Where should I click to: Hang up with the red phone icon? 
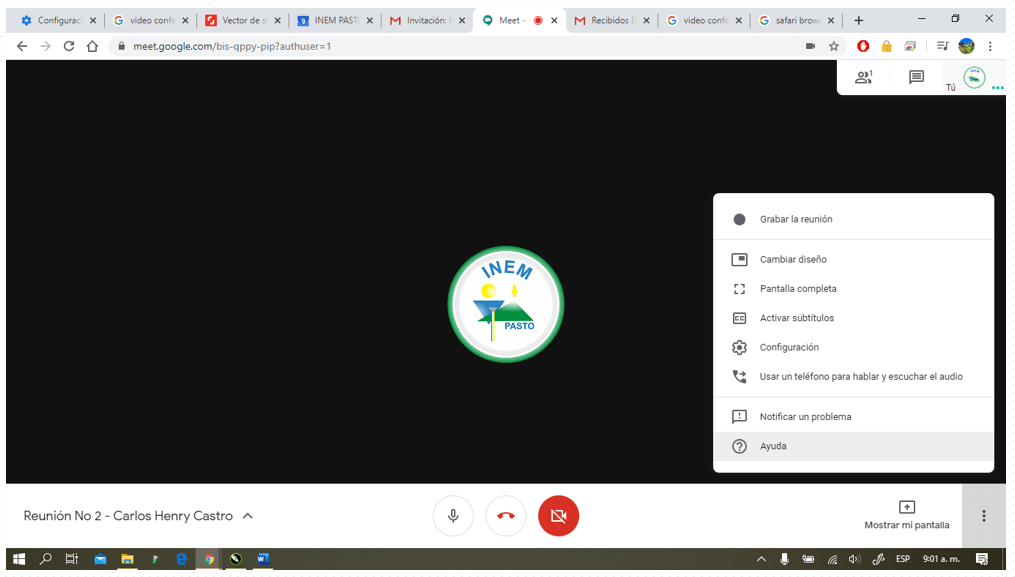pyautogui.click(x=506, y=516)
